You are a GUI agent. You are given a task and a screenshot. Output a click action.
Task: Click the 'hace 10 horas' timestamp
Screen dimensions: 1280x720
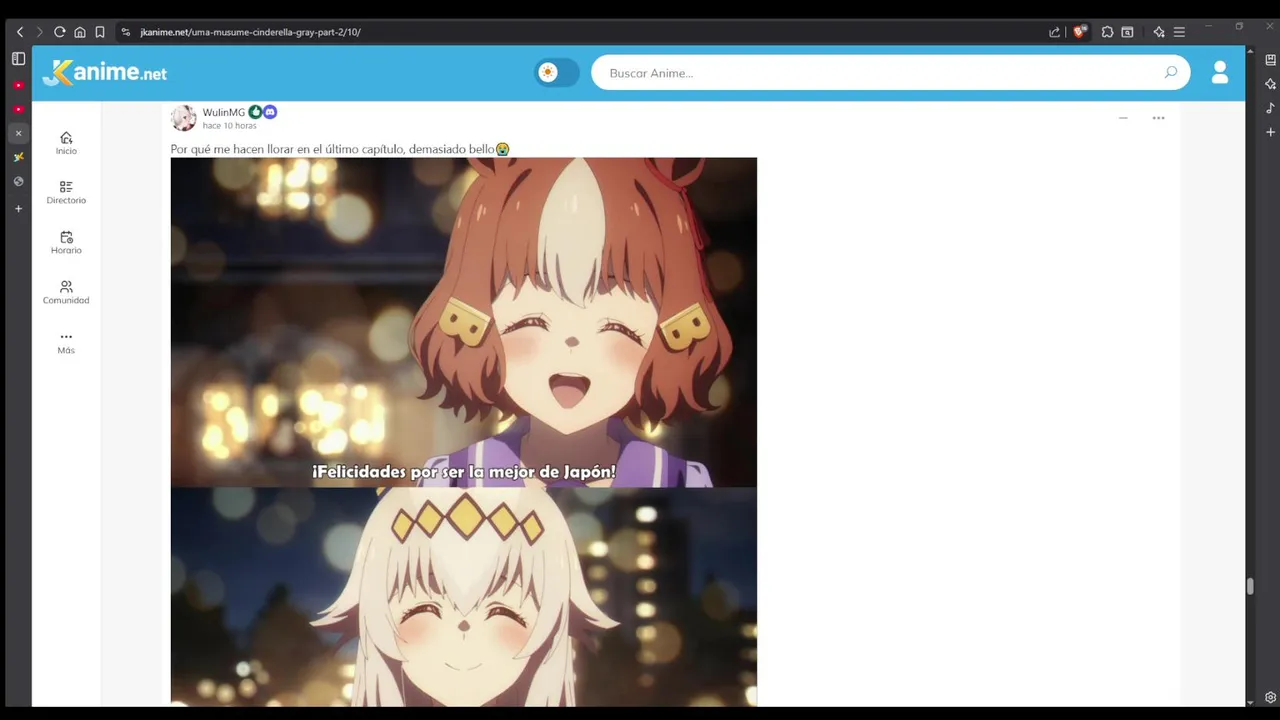[x=230, y=126]
